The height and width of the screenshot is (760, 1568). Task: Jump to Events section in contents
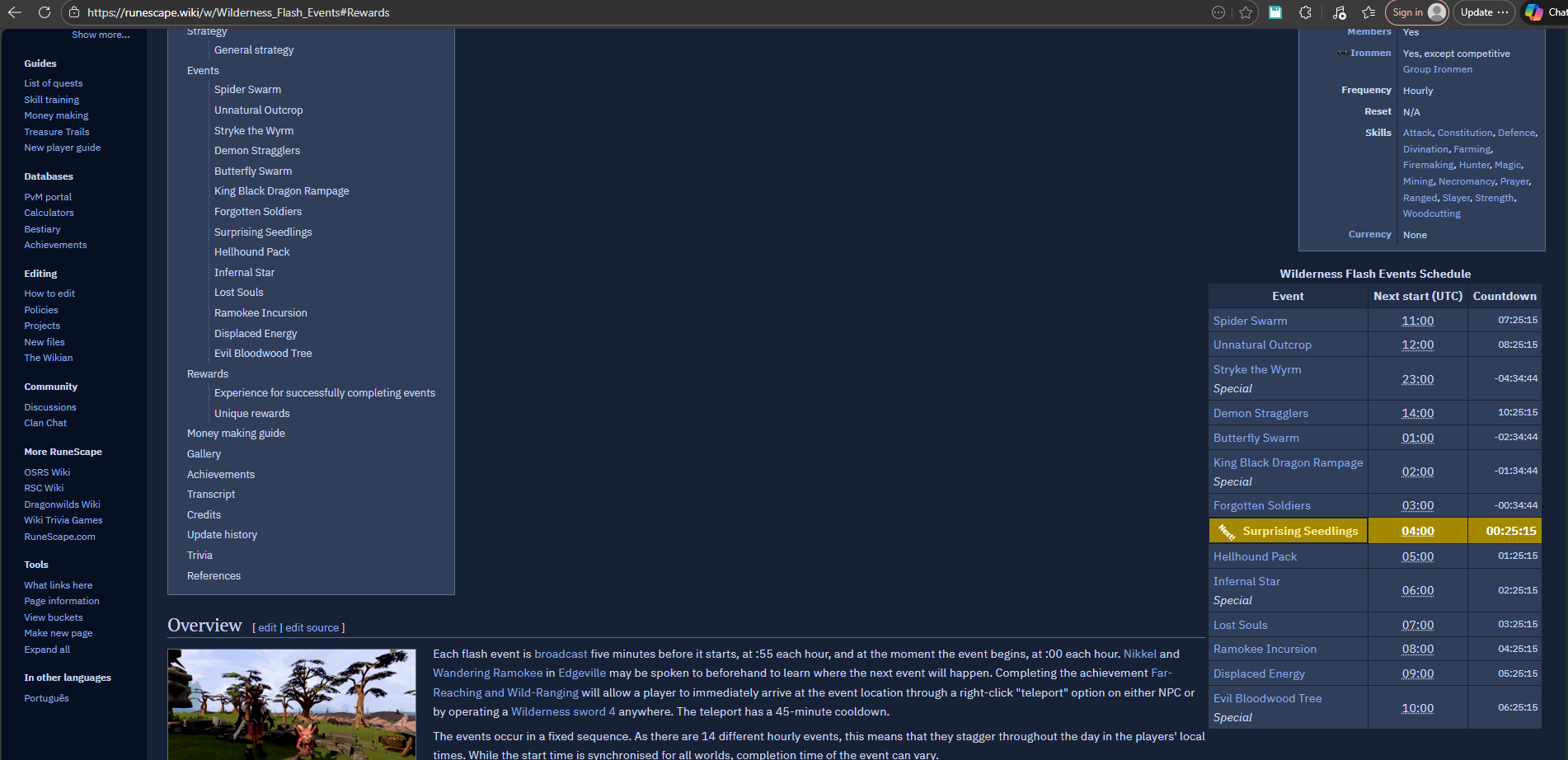tap(203, 71)
